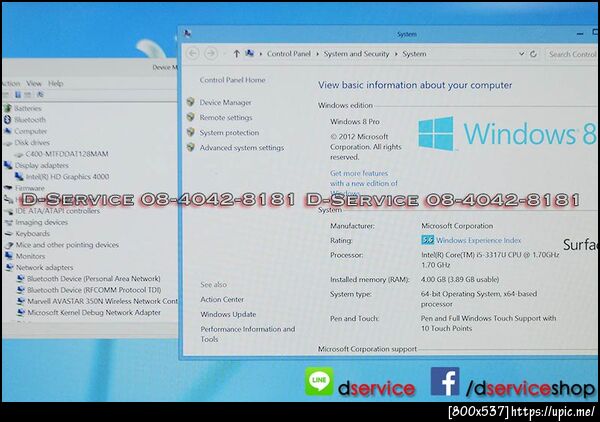The image size is (600, 422).
Task: Click the Marvell AVASTAR adapter icon
Action: (21, 301)
